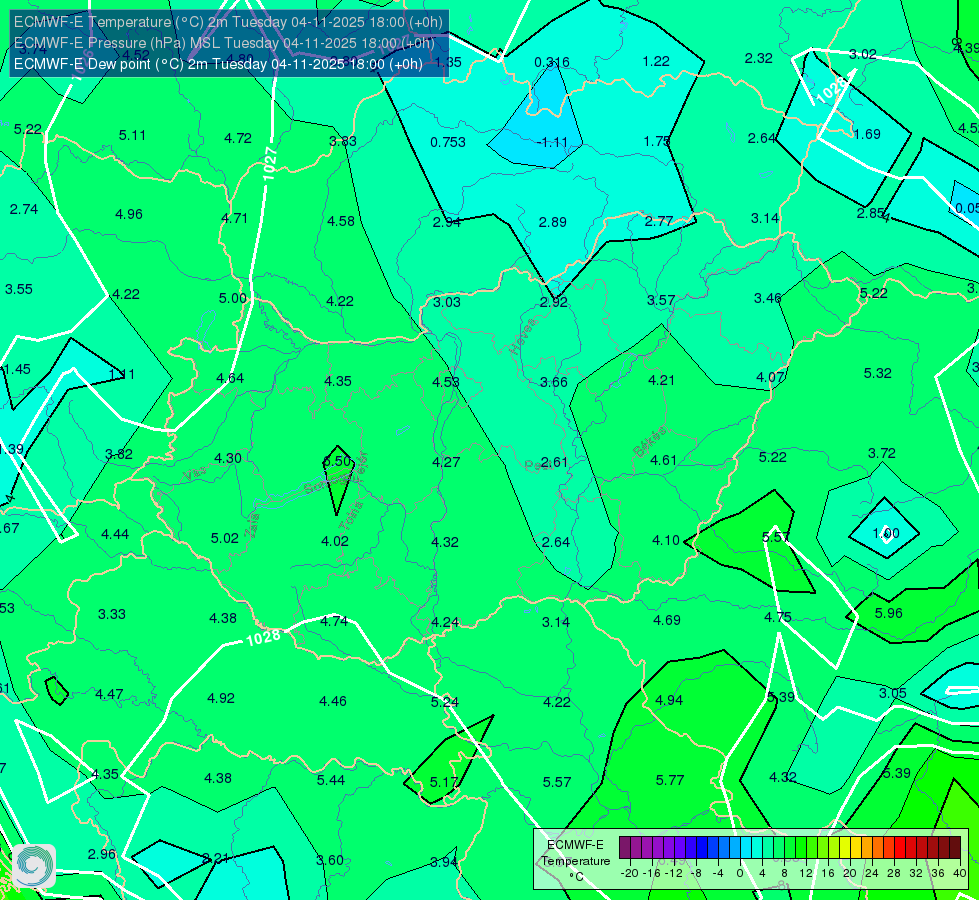Click the 4.94 temperature value
This screenshot has width=979, height=900.
[669, 700]
